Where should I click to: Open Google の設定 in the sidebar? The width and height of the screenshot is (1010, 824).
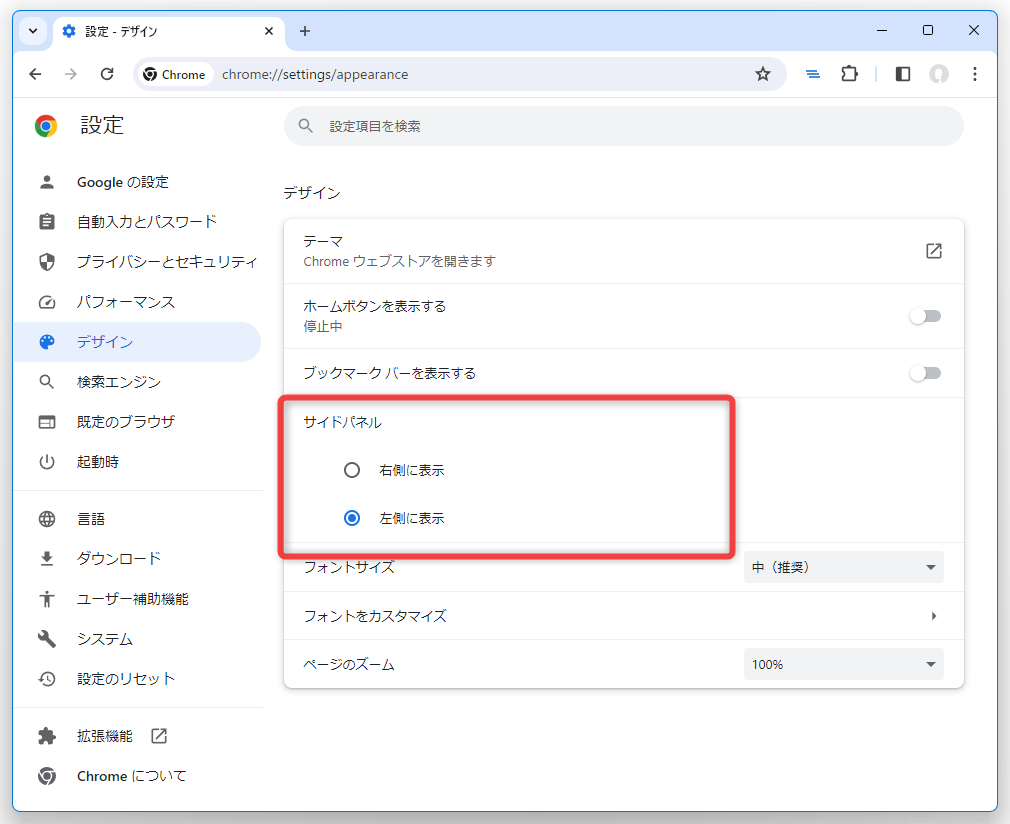(x=137, y=182)
